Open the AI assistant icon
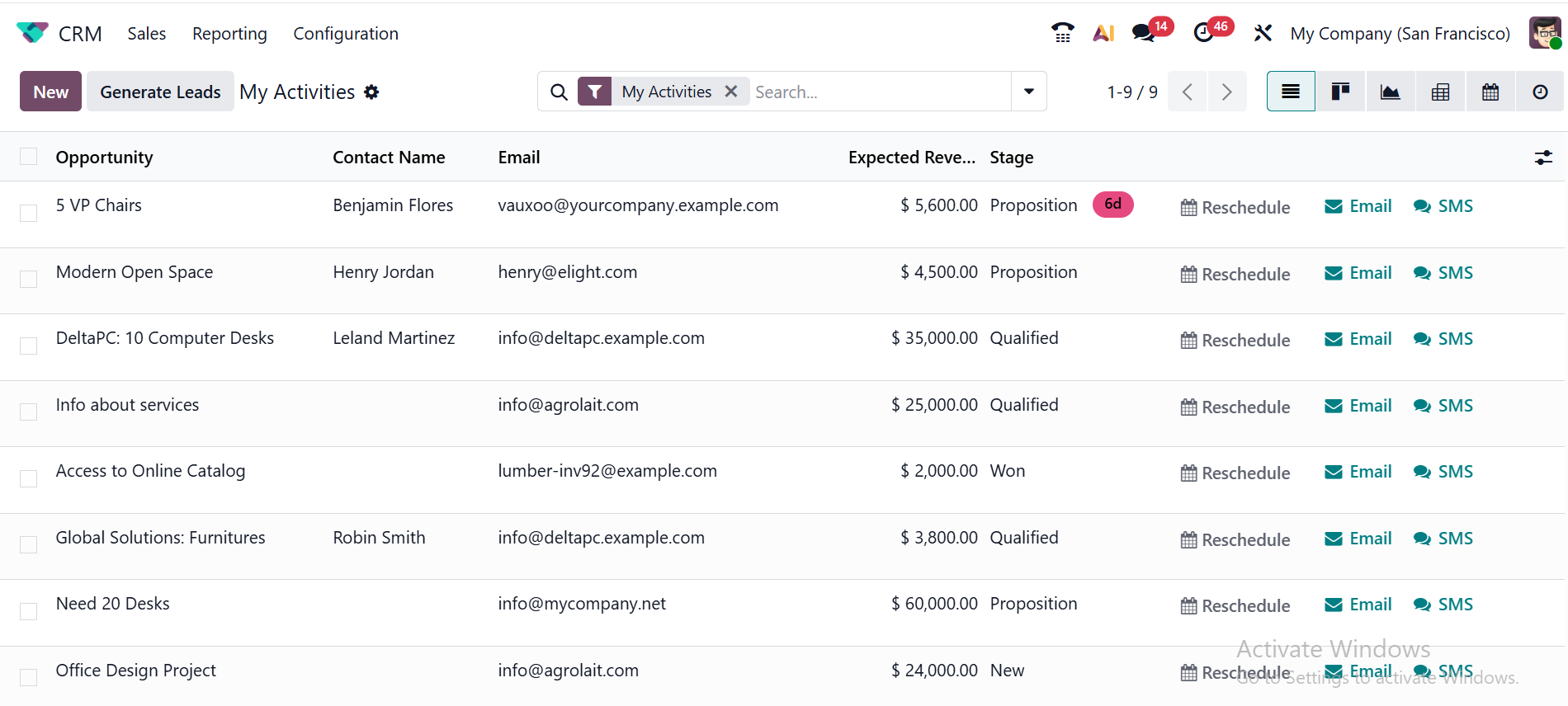 coord(1103,33)
